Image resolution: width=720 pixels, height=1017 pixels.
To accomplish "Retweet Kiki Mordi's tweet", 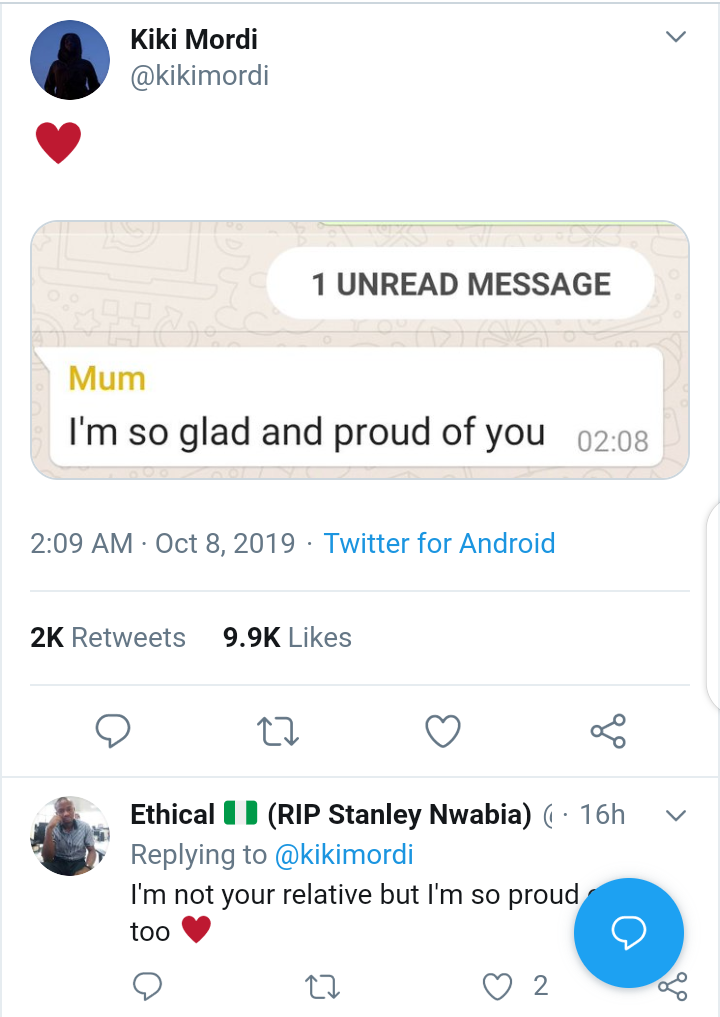I will (x=277, y=731).
